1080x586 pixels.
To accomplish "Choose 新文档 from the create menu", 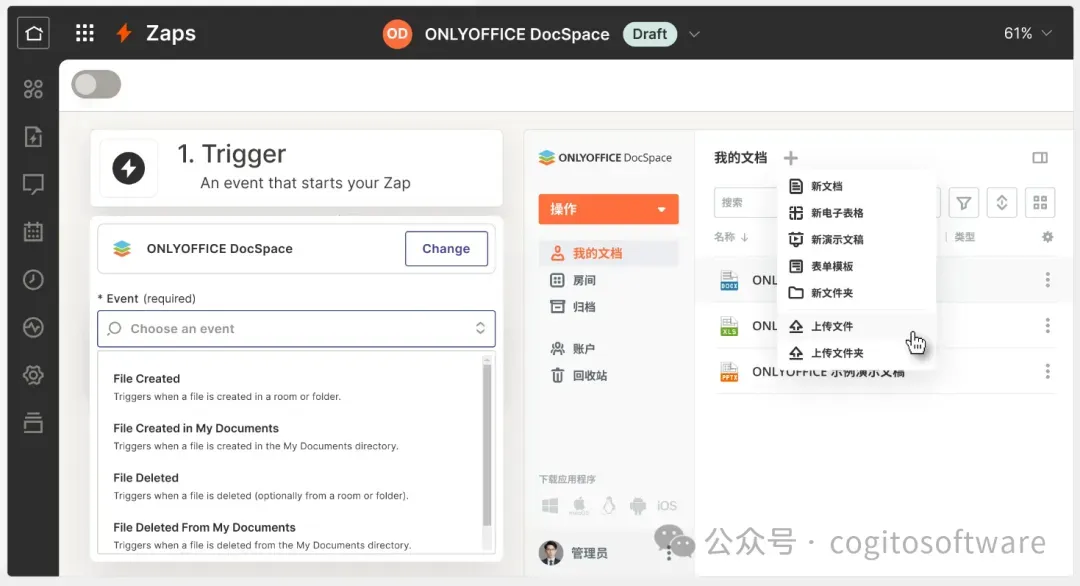I will (x=856, y=186).
